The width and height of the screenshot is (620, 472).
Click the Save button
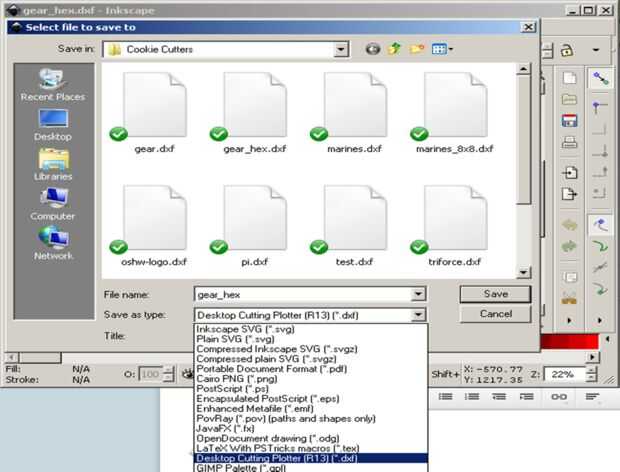pyautogui.click(x=495, y=294)
